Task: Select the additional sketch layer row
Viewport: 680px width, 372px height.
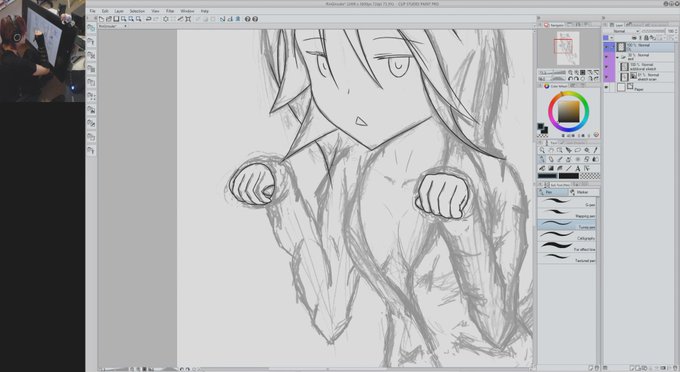Action: pos(645,67)
